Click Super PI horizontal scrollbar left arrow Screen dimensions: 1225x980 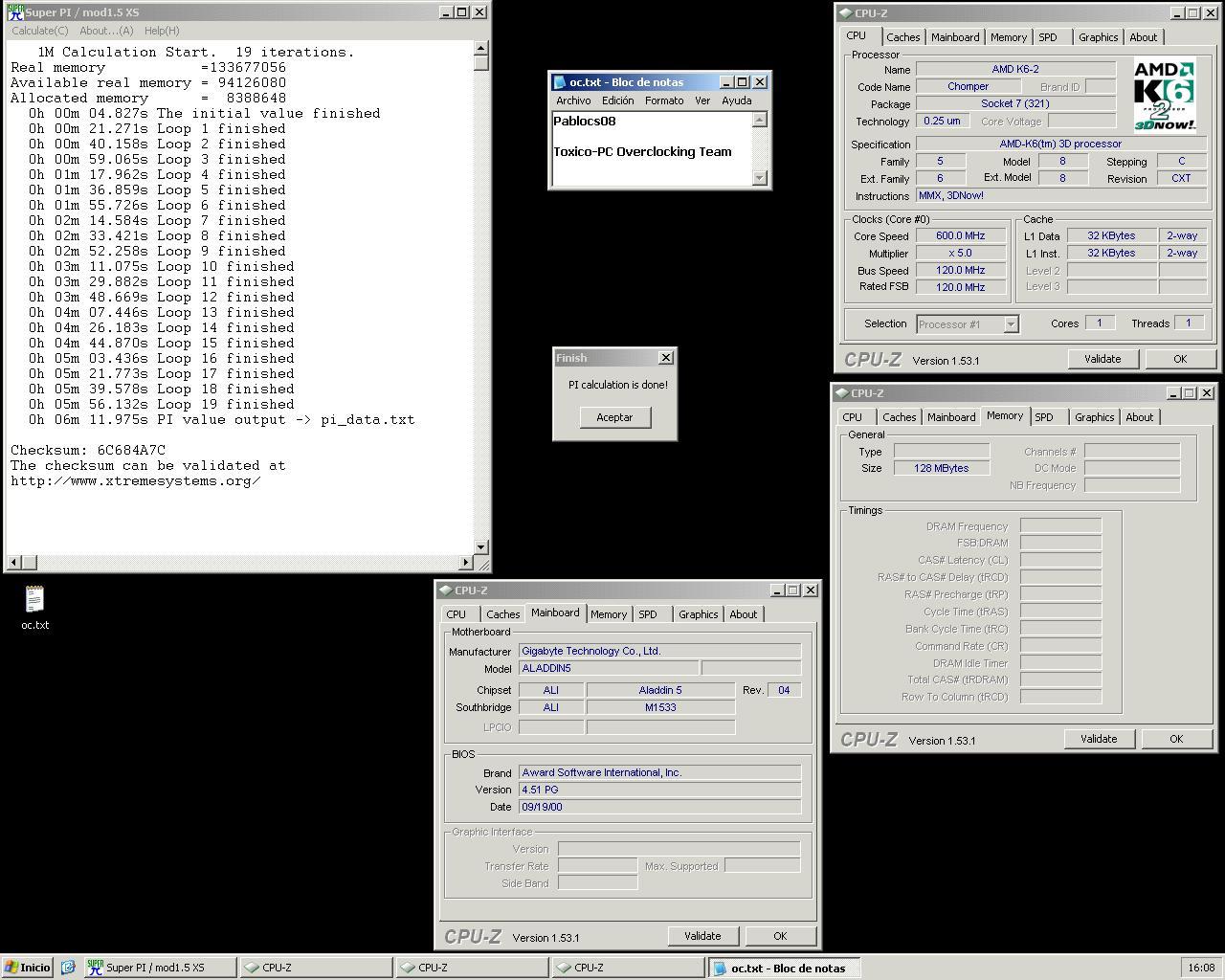coord(13,563)
